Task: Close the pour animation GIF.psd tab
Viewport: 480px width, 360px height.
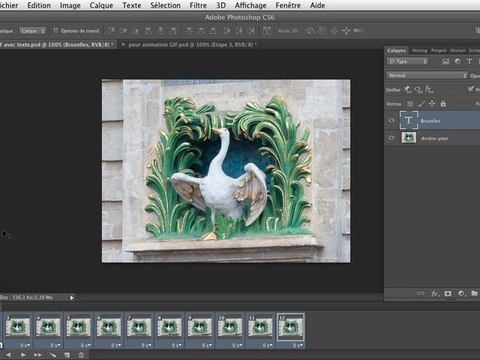Action: coord(123,44)
